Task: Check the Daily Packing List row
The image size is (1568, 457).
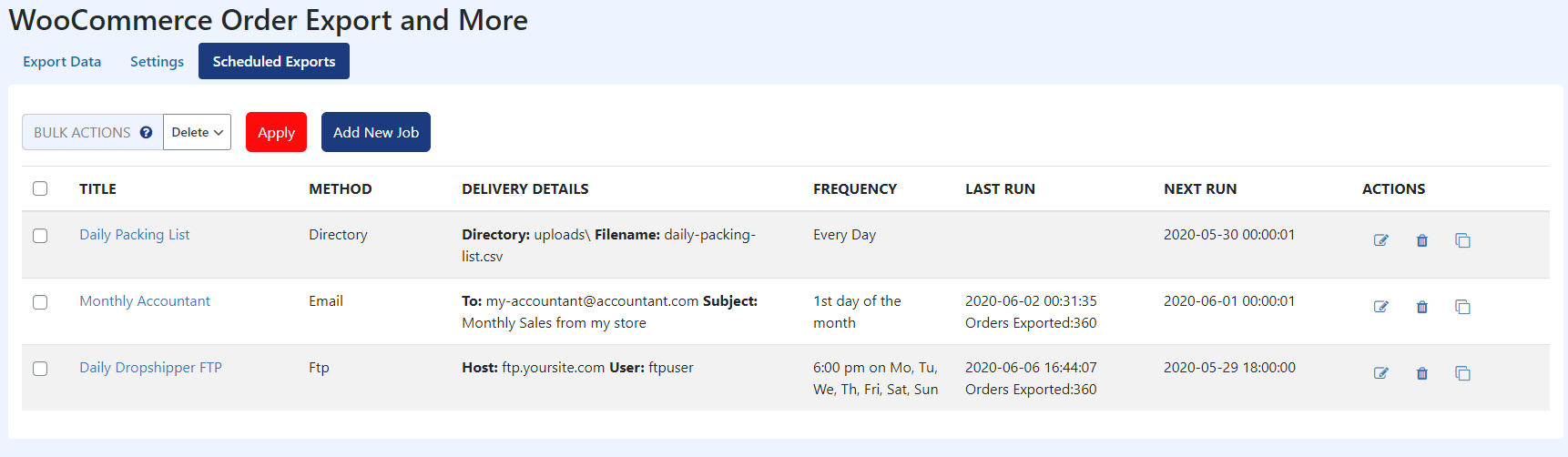Action: tap(40, 236)
